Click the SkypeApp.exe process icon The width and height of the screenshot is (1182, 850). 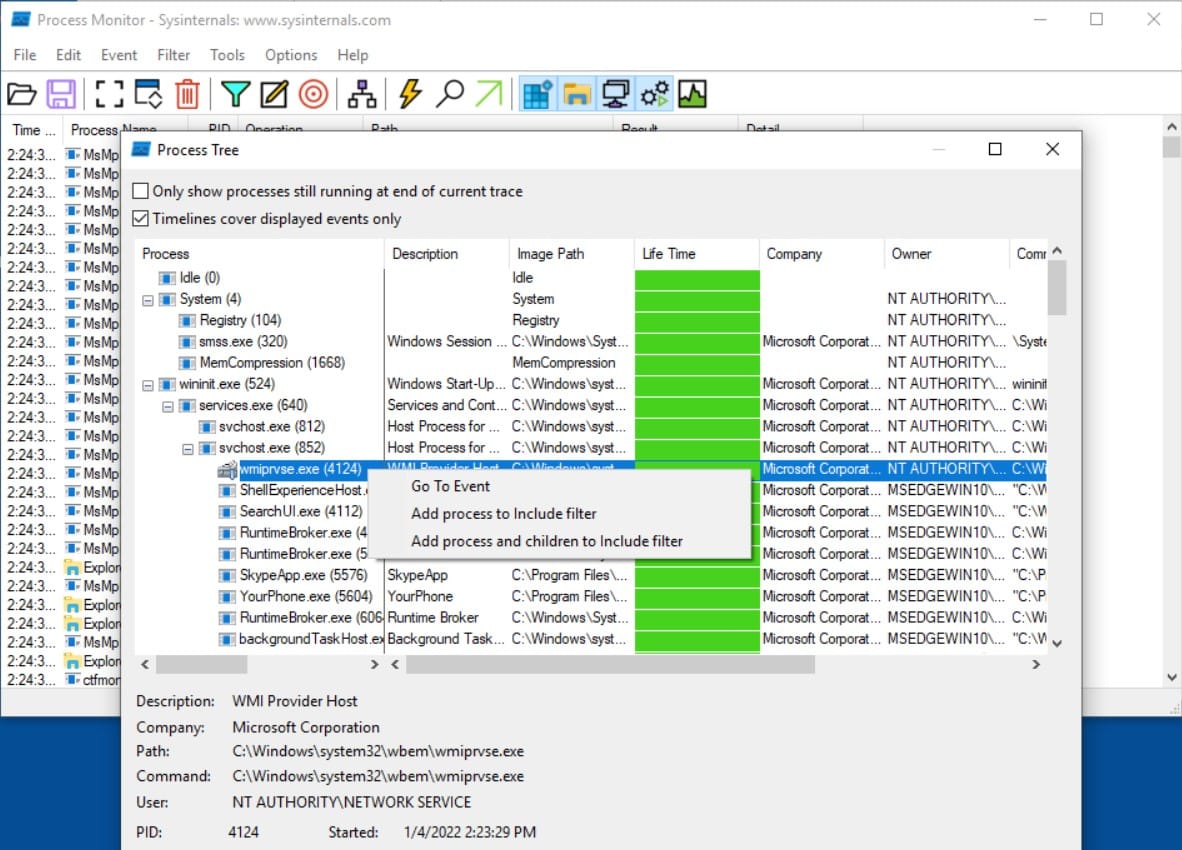pos(227,576)
